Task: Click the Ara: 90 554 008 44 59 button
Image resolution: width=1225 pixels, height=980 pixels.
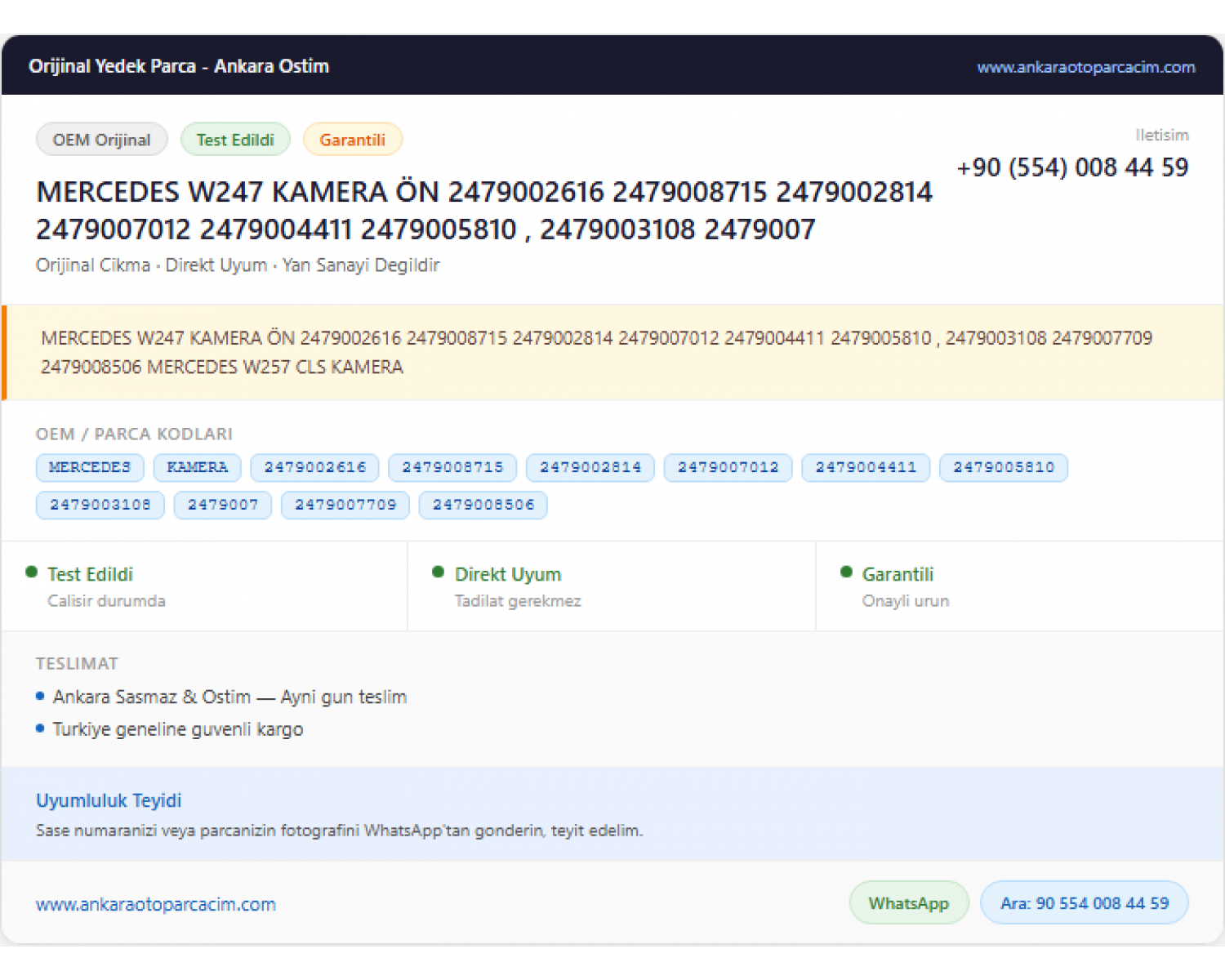Action: pos(1085,903)
